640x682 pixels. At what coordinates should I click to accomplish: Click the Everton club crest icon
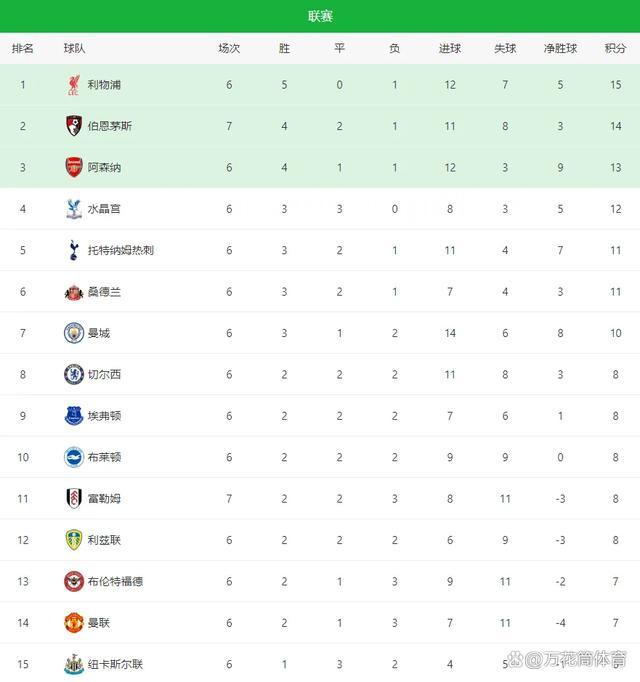click(73, 415)
